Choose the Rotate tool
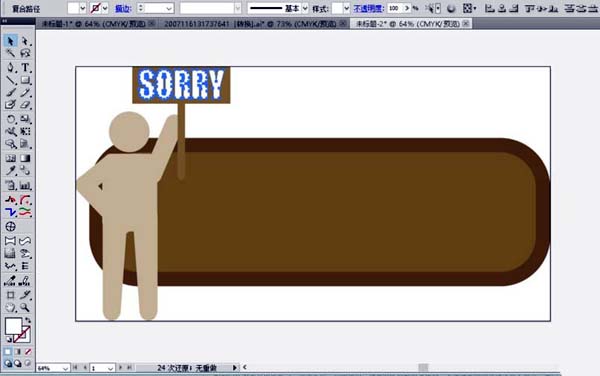Viewport: 600px width, 376px height. coord(10,119)
